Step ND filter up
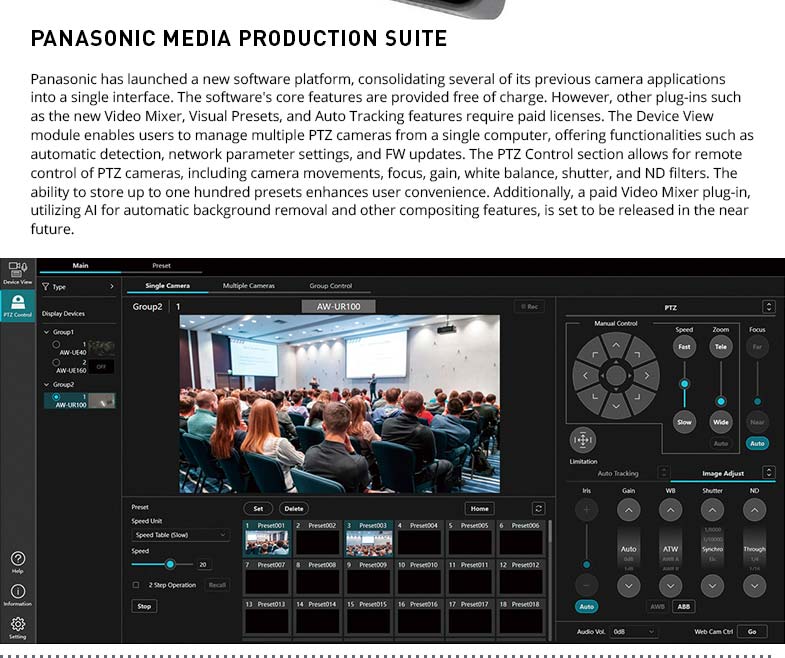The image size is (785, 658). [x=754, y=510]
